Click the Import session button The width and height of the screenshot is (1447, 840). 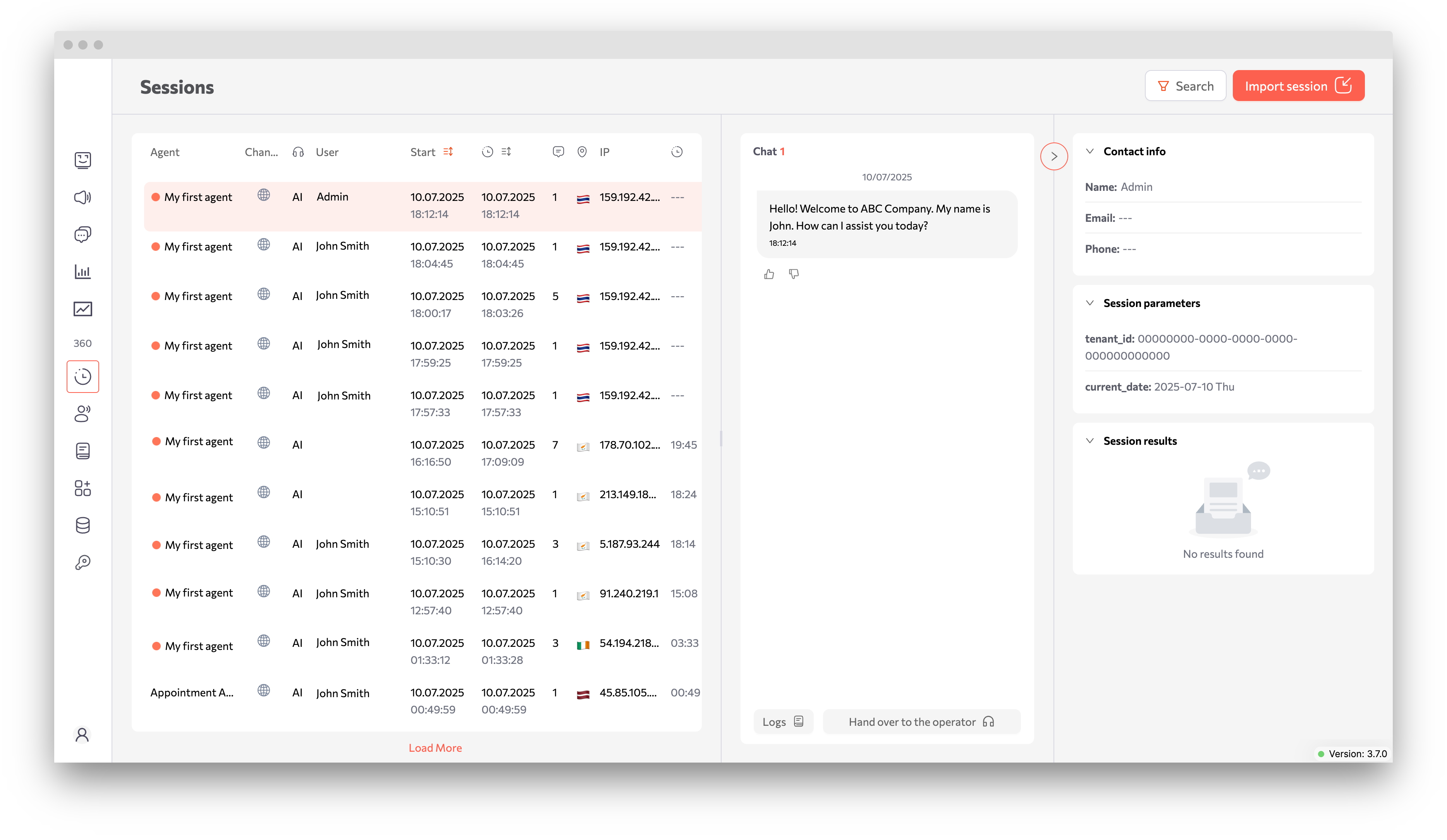click(x=1298, y=86)
